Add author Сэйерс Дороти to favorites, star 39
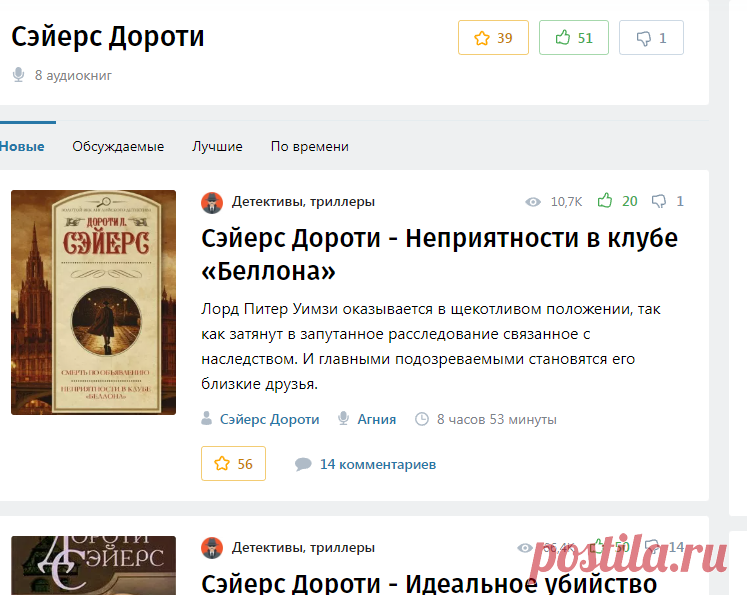This screenshot has width=747, height=595. 493,38
